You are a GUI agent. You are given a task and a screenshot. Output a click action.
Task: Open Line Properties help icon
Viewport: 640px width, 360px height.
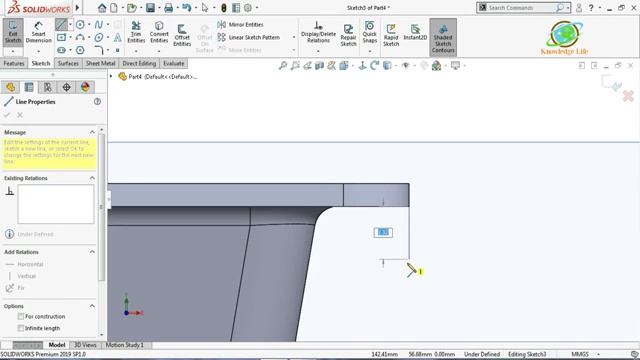97,102
